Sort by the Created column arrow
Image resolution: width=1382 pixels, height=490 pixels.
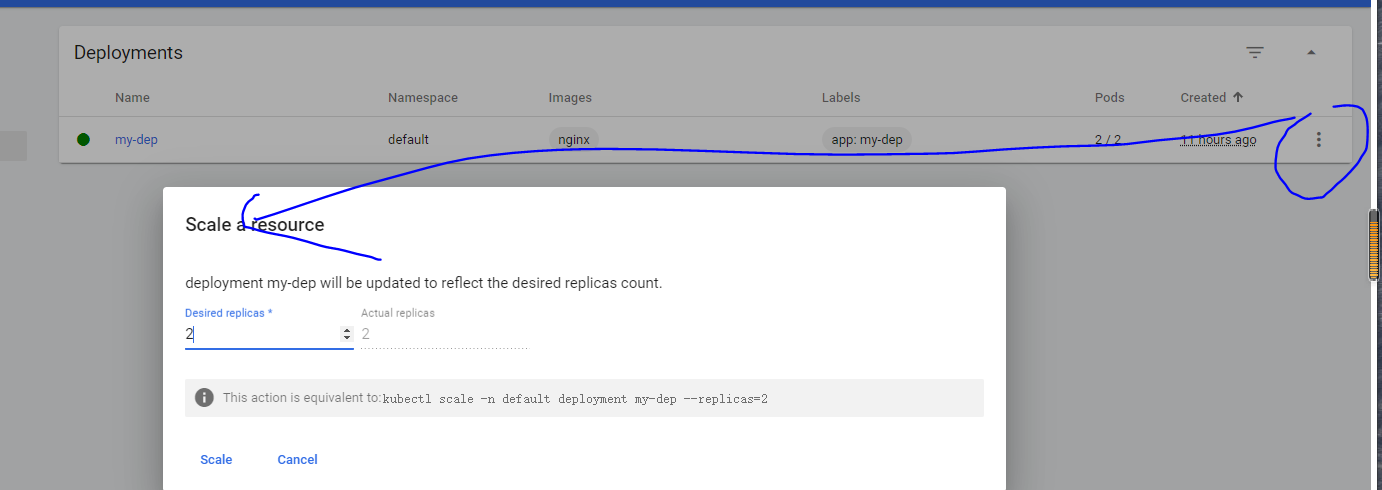1238,97
